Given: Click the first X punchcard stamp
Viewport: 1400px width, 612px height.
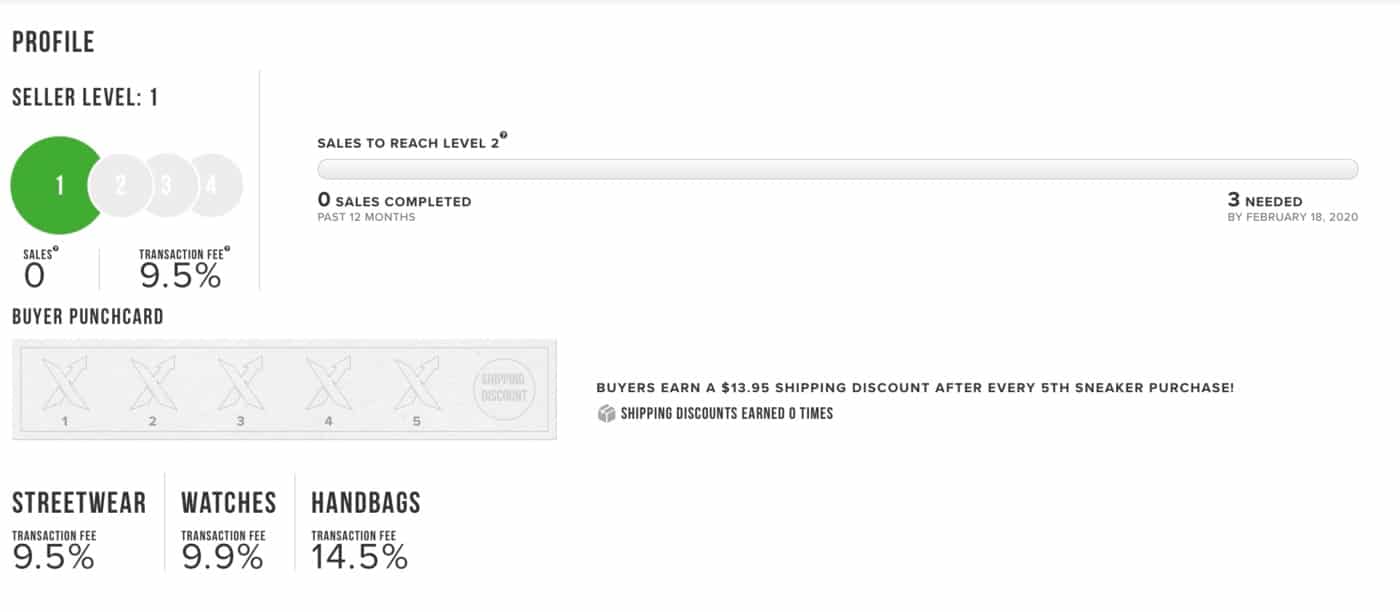Looking at the screenshot, I should tap(65, 383).
